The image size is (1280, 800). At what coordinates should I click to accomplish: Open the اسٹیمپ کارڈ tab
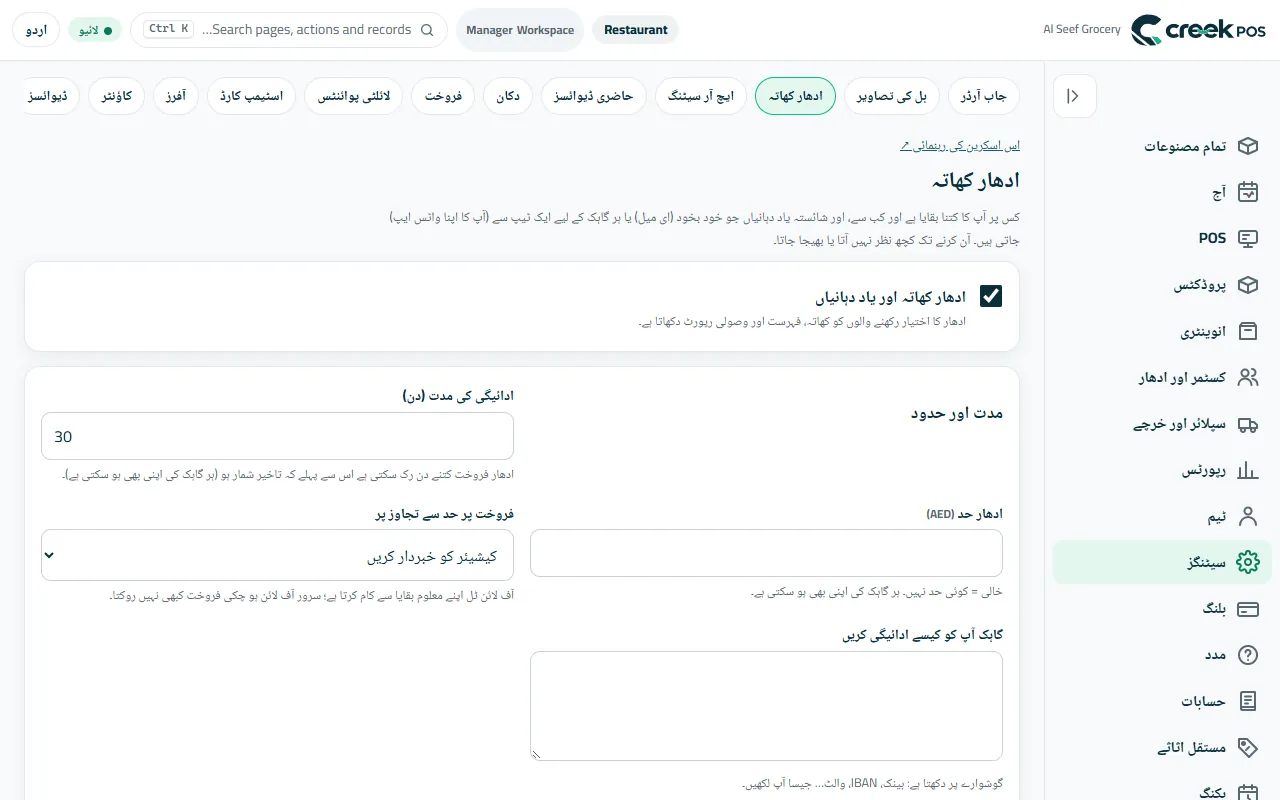pyautogui.click(x=252, y=96)
